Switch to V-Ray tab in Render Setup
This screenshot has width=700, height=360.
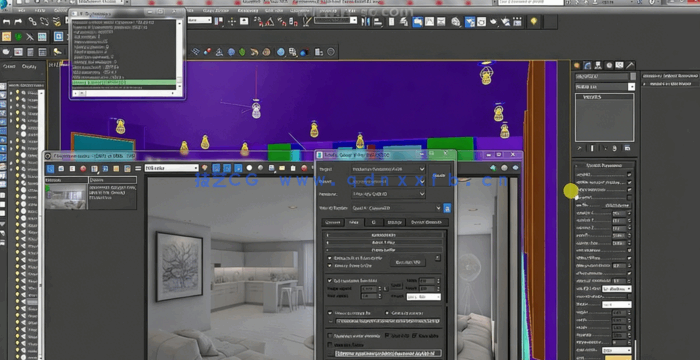click(354, 222)
